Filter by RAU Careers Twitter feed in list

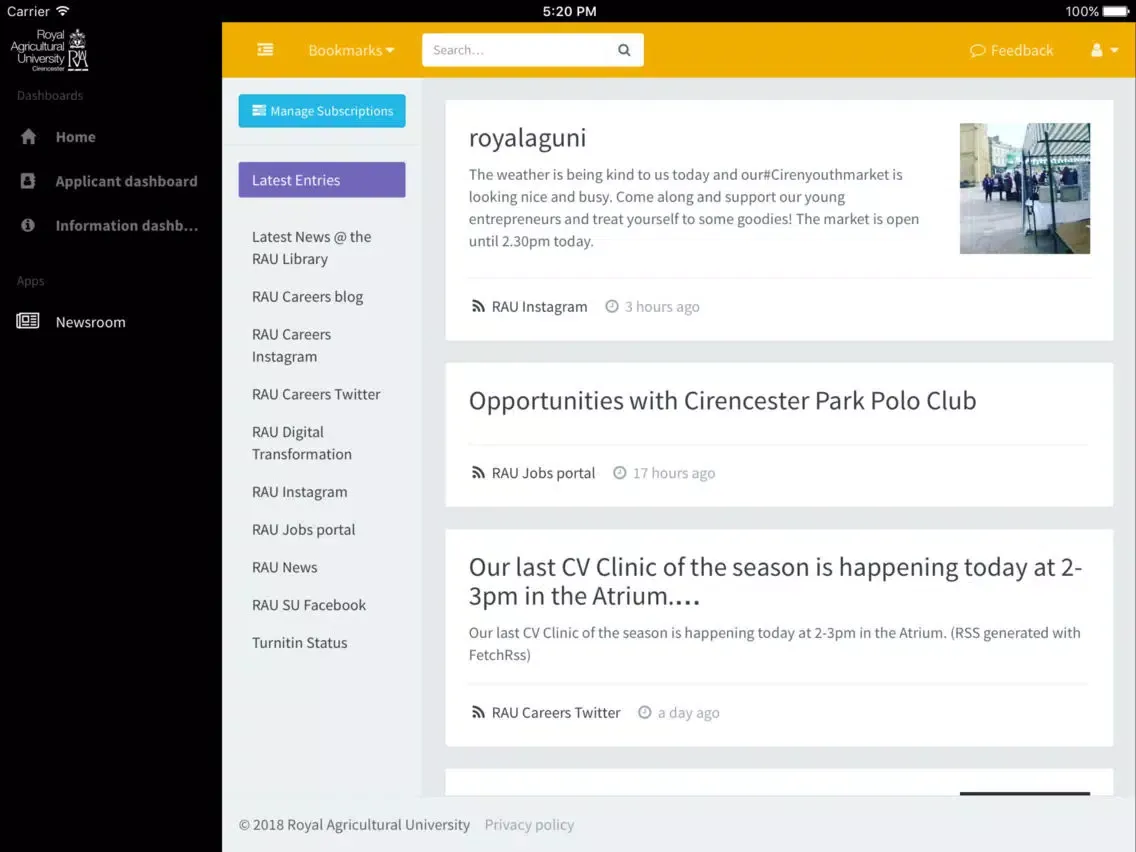[x=316, y=394]
